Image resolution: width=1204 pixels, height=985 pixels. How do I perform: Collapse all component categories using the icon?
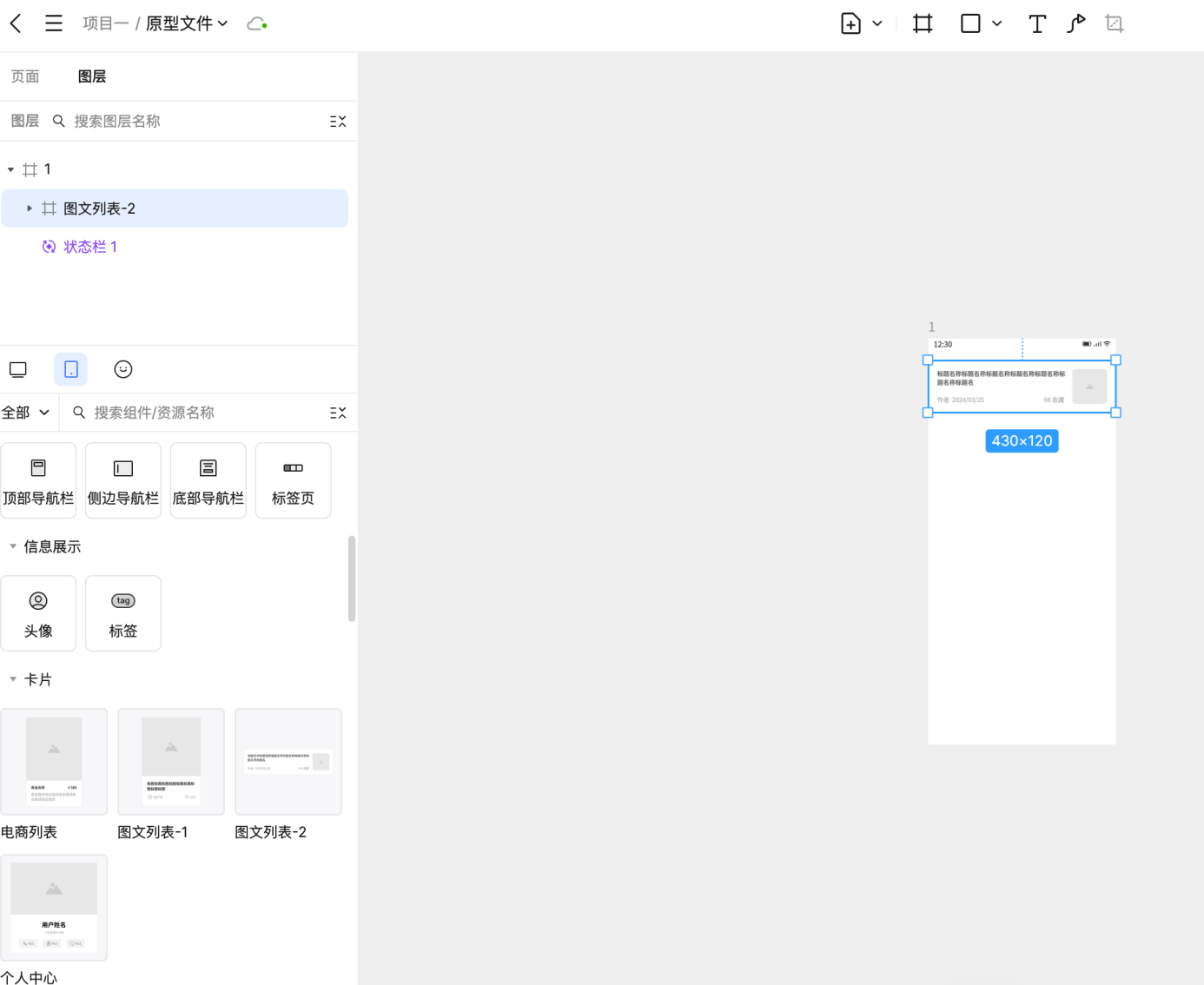click(338, 413)
